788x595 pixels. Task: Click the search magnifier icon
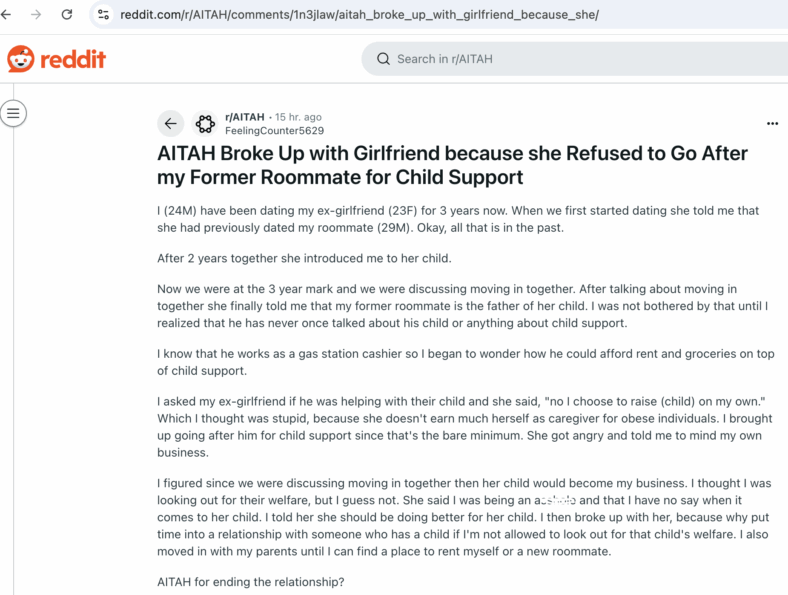(383, 59)
